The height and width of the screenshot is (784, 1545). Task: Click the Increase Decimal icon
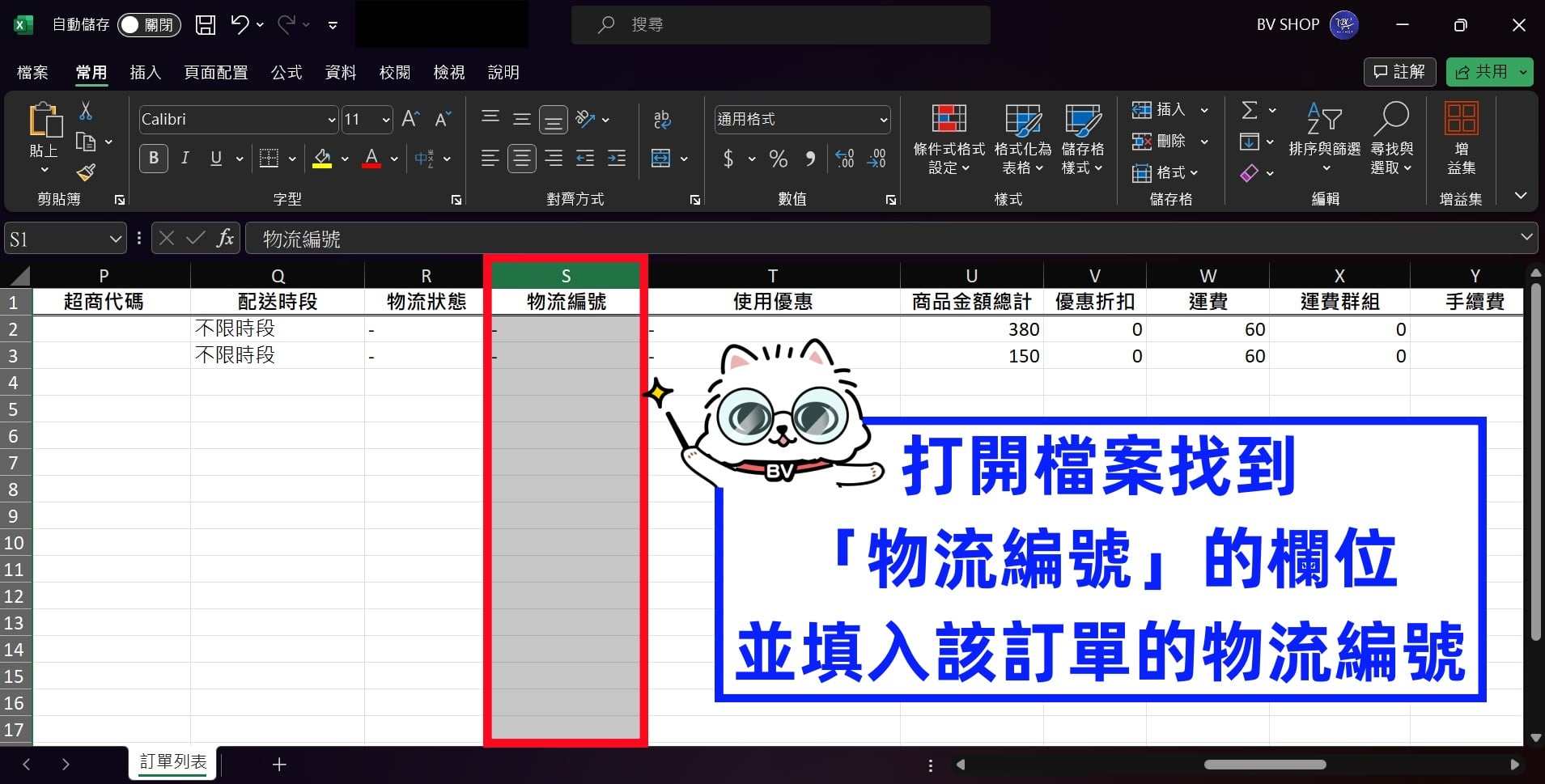pyautogui.click(x=845, y=159)
